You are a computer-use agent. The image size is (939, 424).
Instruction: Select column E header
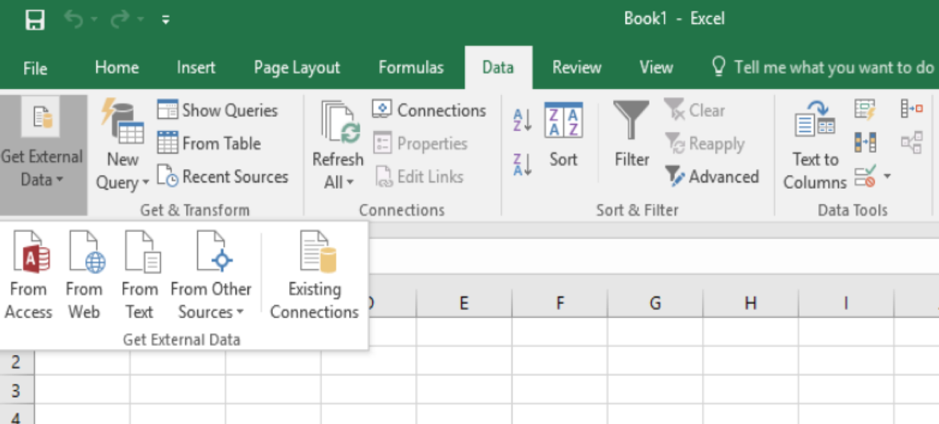pyautogui.click(x=464, y=303)
